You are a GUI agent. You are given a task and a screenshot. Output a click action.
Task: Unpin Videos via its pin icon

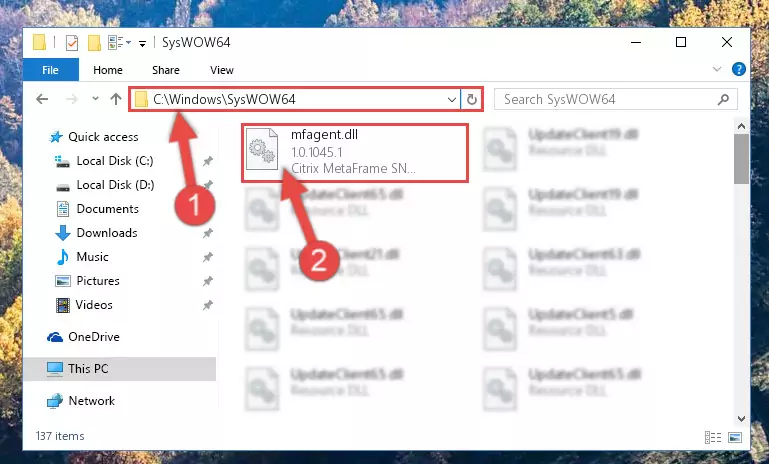(x=208, y=305)
